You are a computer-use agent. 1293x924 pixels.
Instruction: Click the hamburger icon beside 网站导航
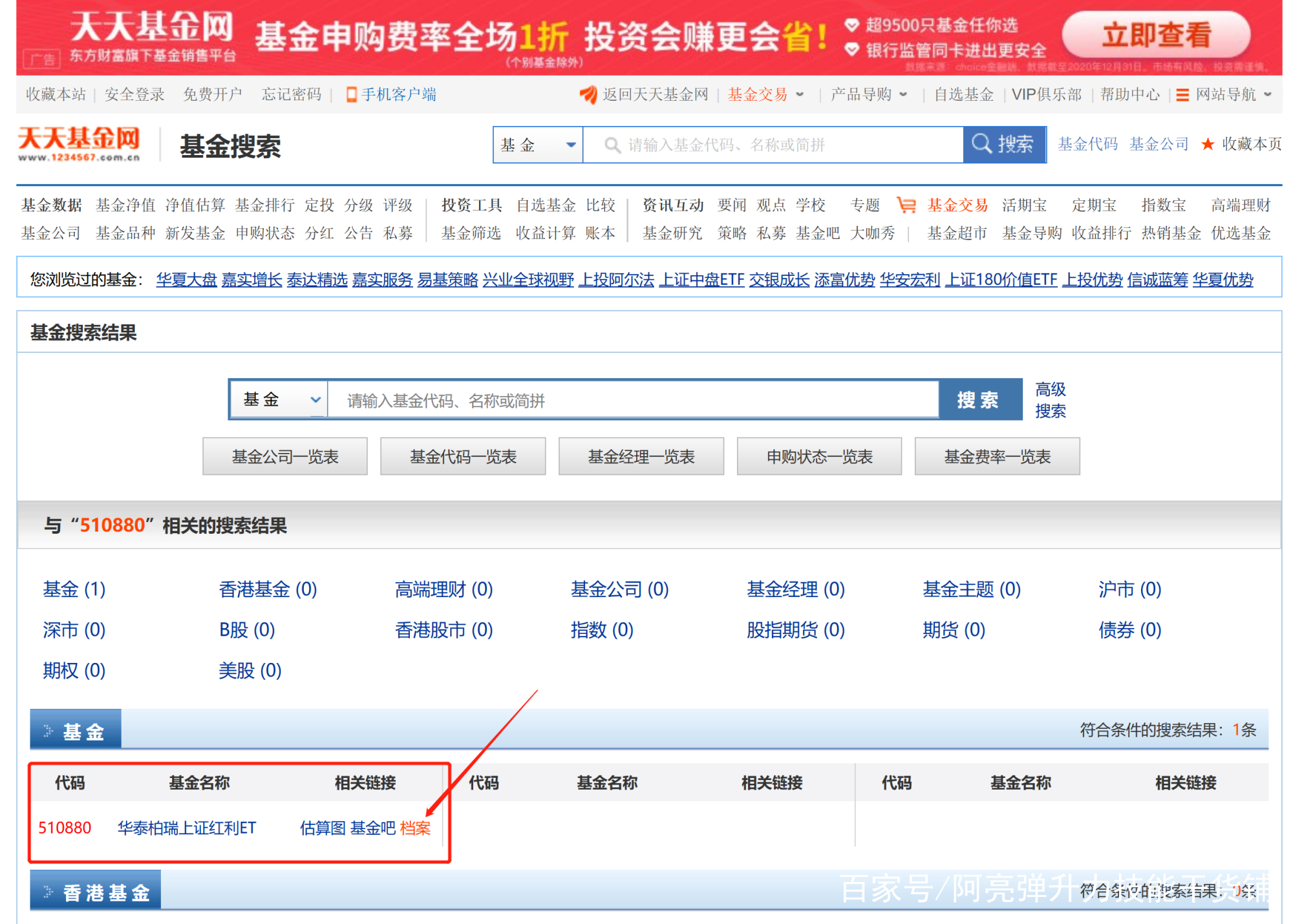point(1182,94)
